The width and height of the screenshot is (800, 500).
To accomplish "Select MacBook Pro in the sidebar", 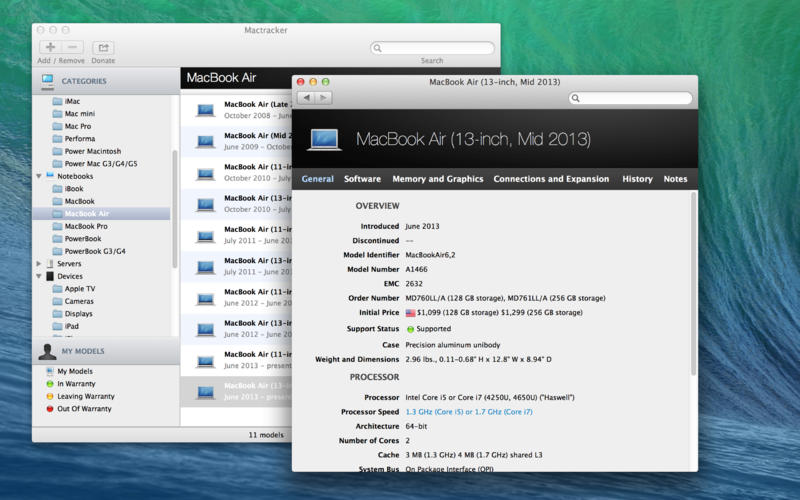I will pyautogui.click(x=86, y=226).
